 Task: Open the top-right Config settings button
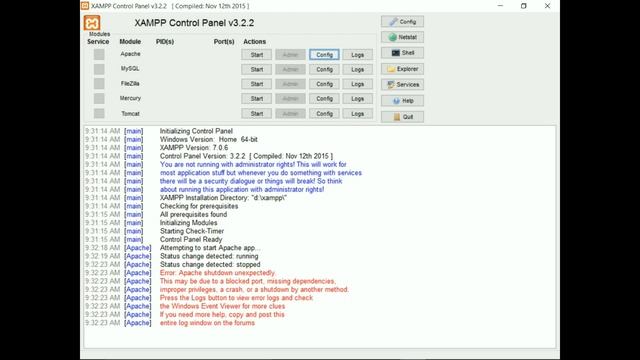pyautogui.click(x=402, y=22)
